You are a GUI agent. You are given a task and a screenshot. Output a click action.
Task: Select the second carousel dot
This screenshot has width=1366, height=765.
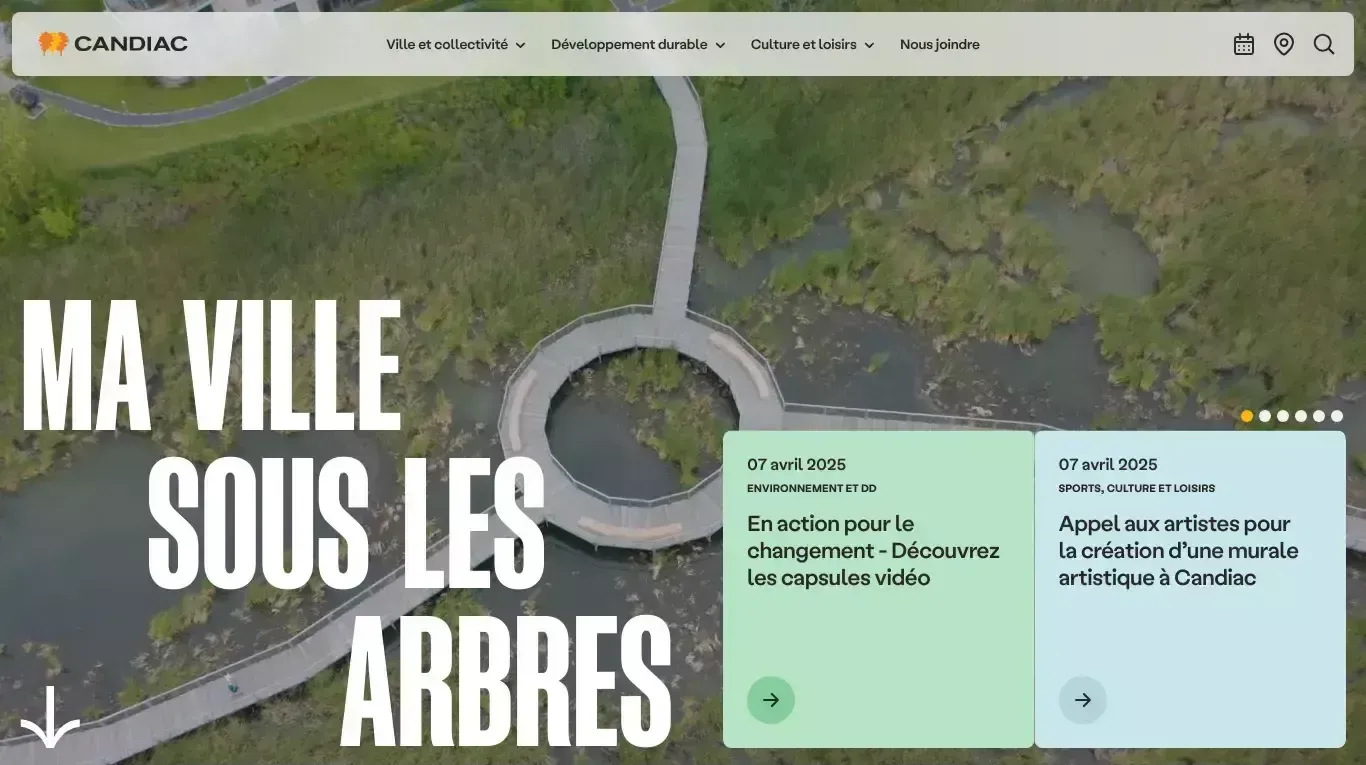(1265, 416)
